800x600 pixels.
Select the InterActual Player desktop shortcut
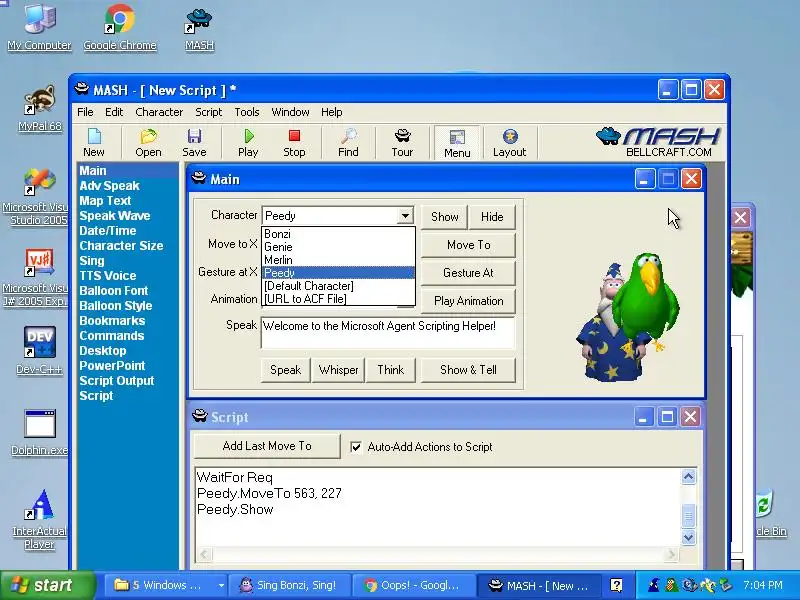click(x=39, y=519)
